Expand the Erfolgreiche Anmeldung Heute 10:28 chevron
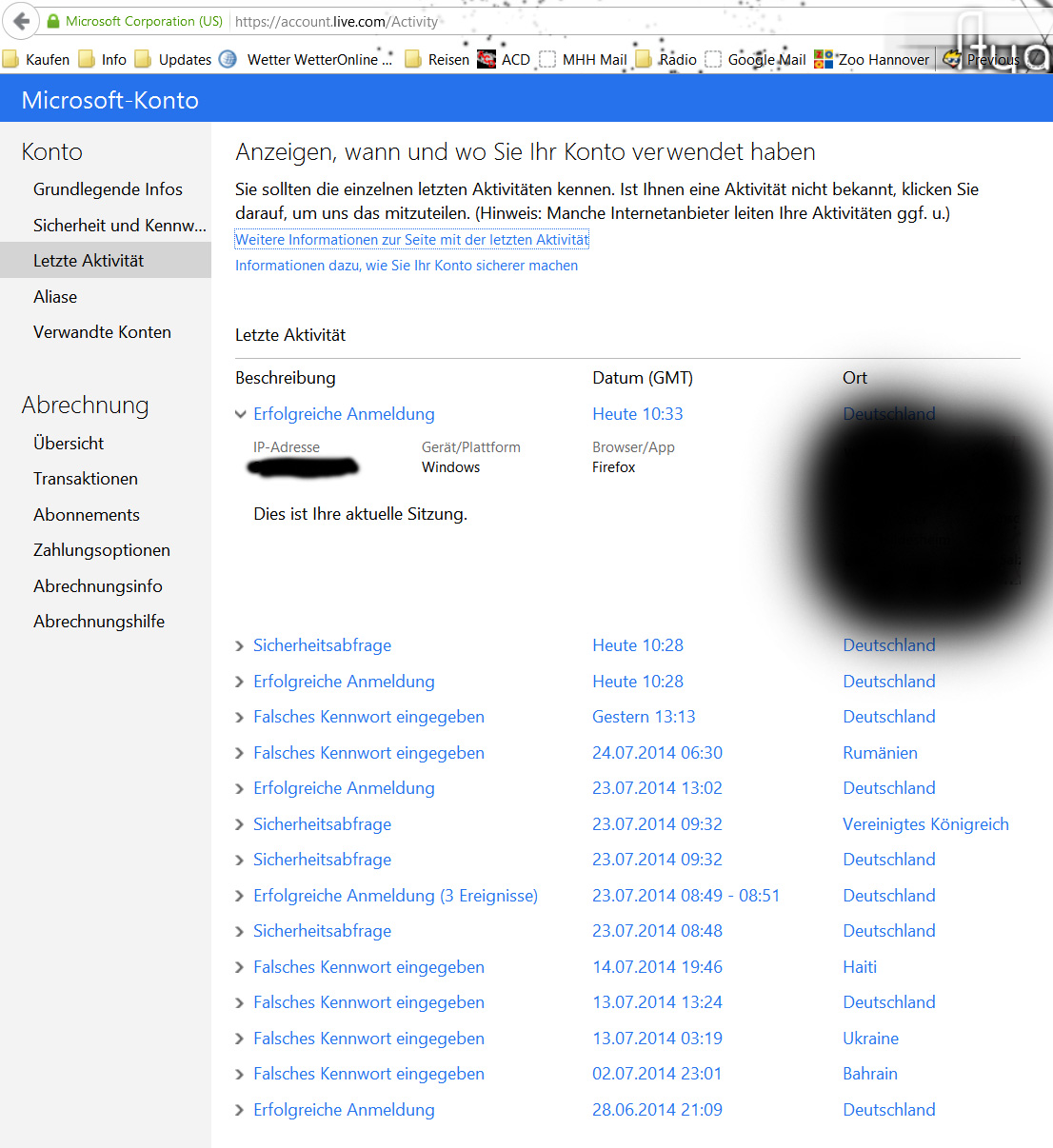 tap(240, 682)
